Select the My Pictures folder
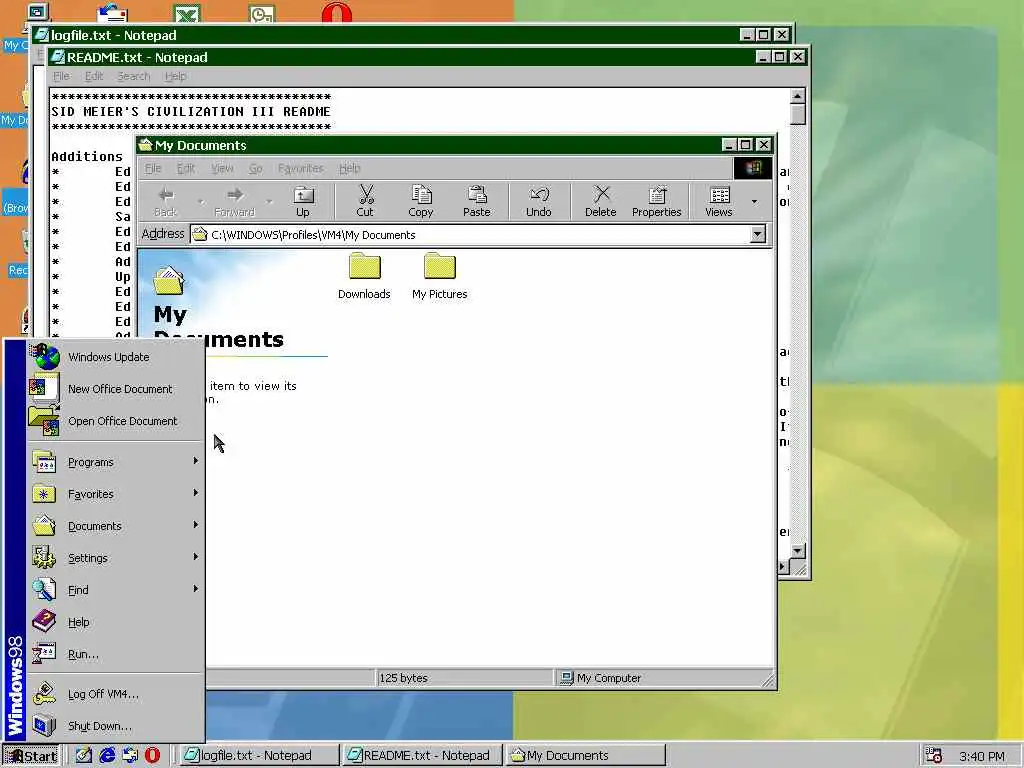The height and width of the screenshot is (768, 1024). coord(440,277)
